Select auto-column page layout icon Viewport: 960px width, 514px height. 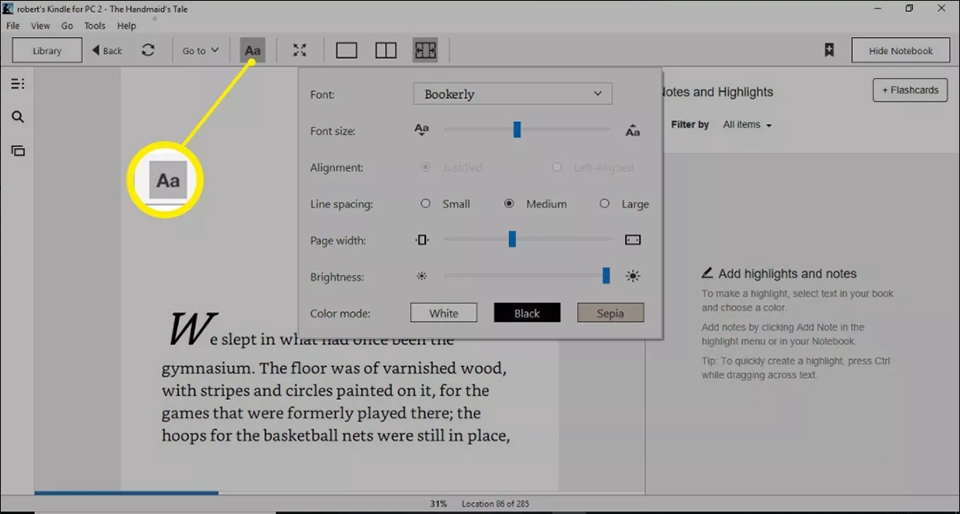pos(426,50)
